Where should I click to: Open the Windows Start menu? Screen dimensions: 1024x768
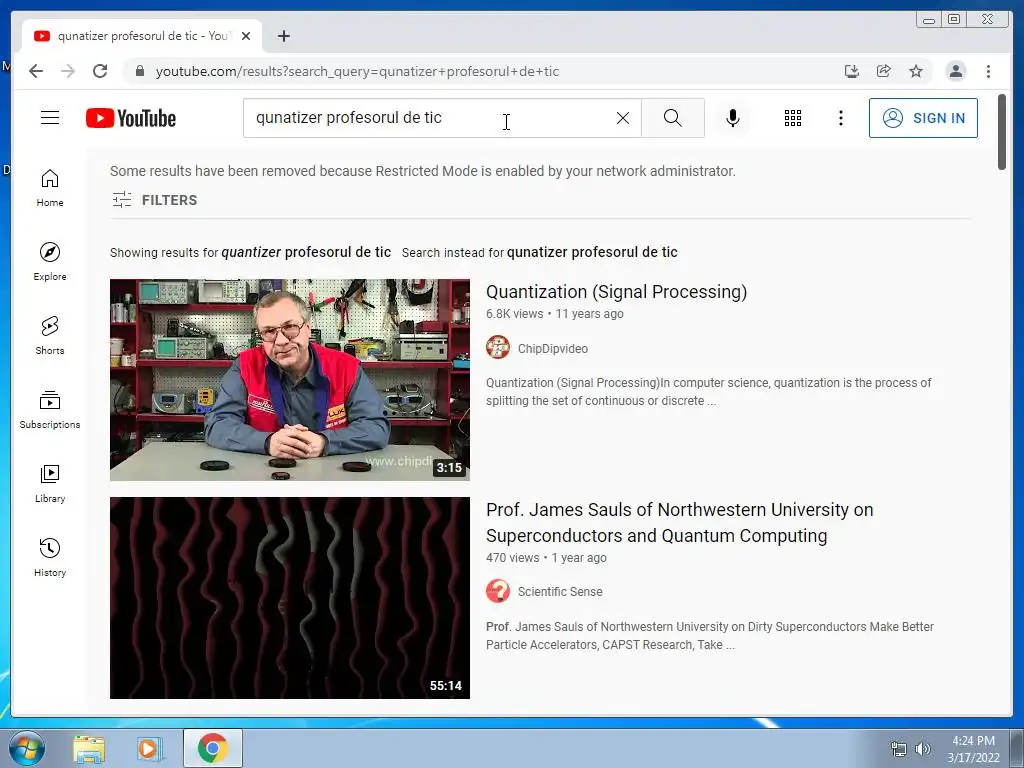click(x=27, y=748)
